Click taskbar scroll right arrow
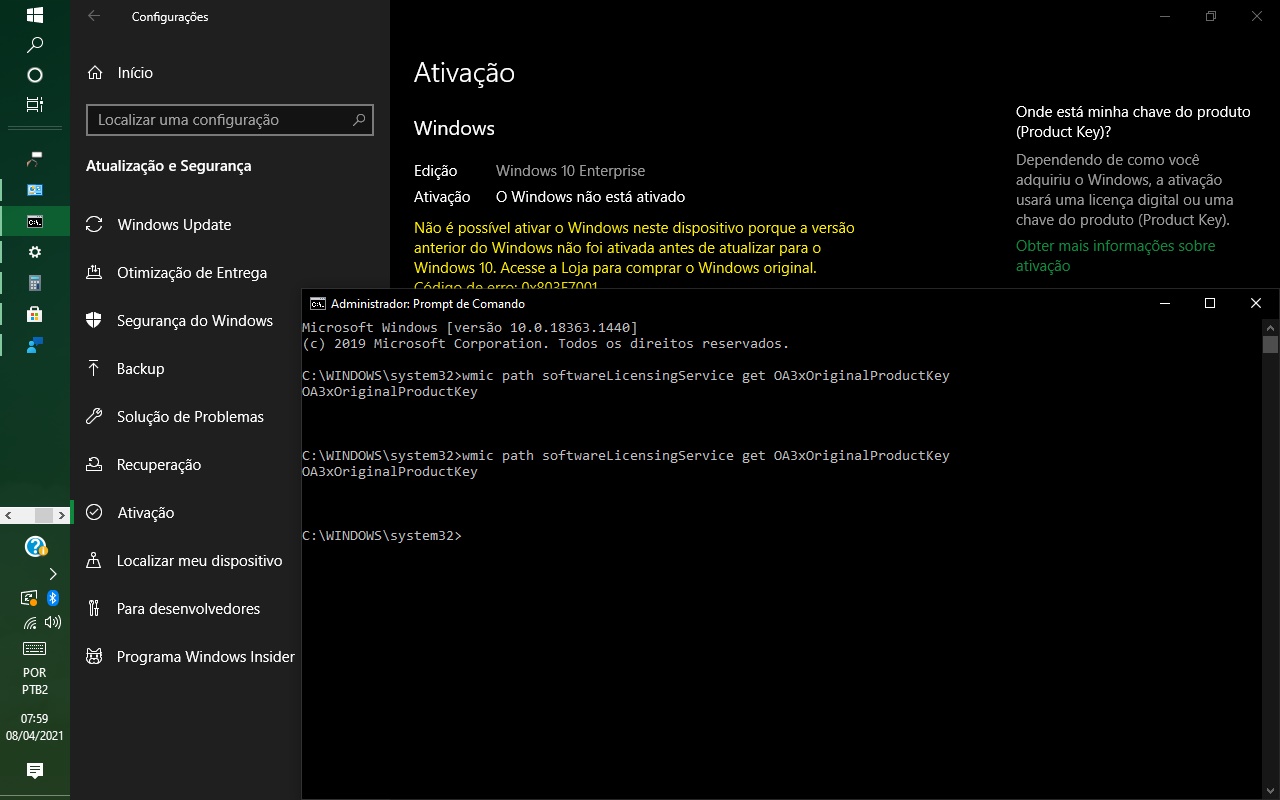Viewport: 1280px width, 800px height. [x=61, y=515]
